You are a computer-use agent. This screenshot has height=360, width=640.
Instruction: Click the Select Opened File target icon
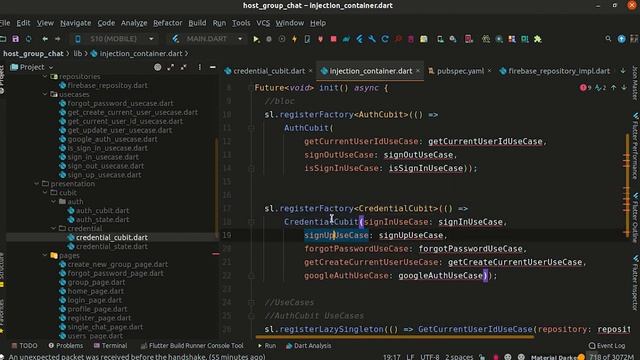click(x=158, y=67)
